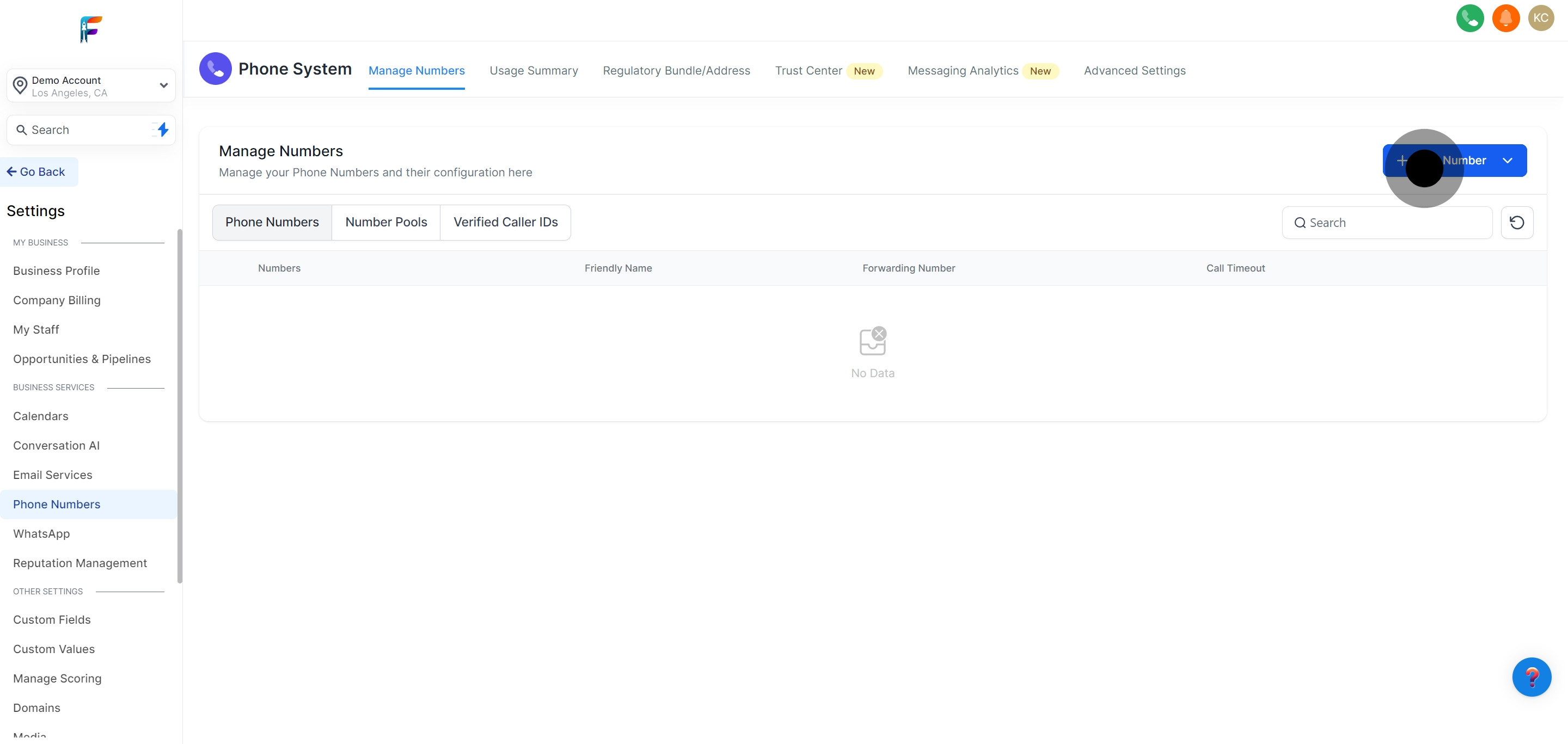Click the Go Back button
Screen dimensions: 1568x744
(36, 172)
